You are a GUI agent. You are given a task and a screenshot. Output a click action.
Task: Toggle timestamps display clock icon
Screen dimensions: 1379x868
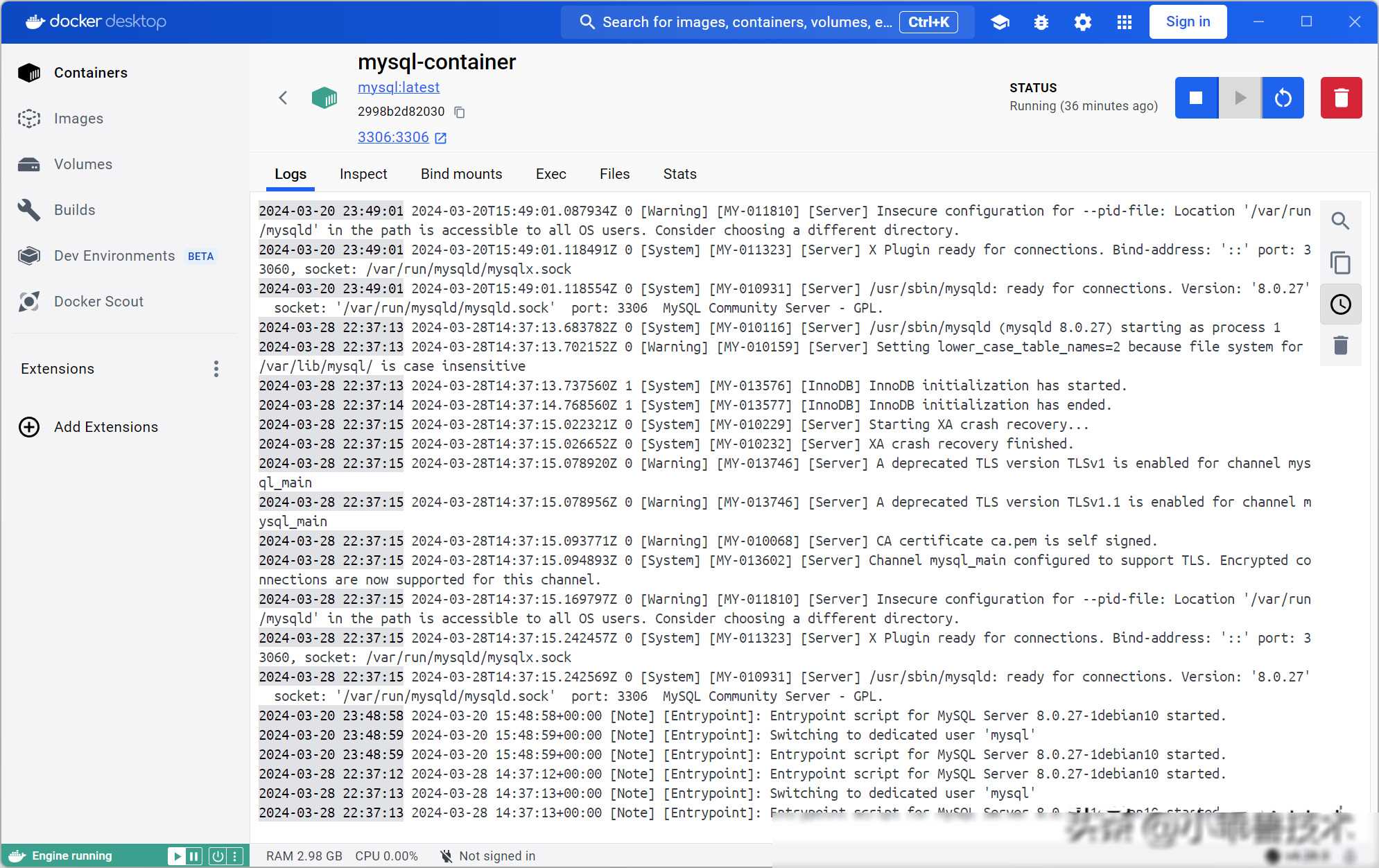pos(1340,304)
